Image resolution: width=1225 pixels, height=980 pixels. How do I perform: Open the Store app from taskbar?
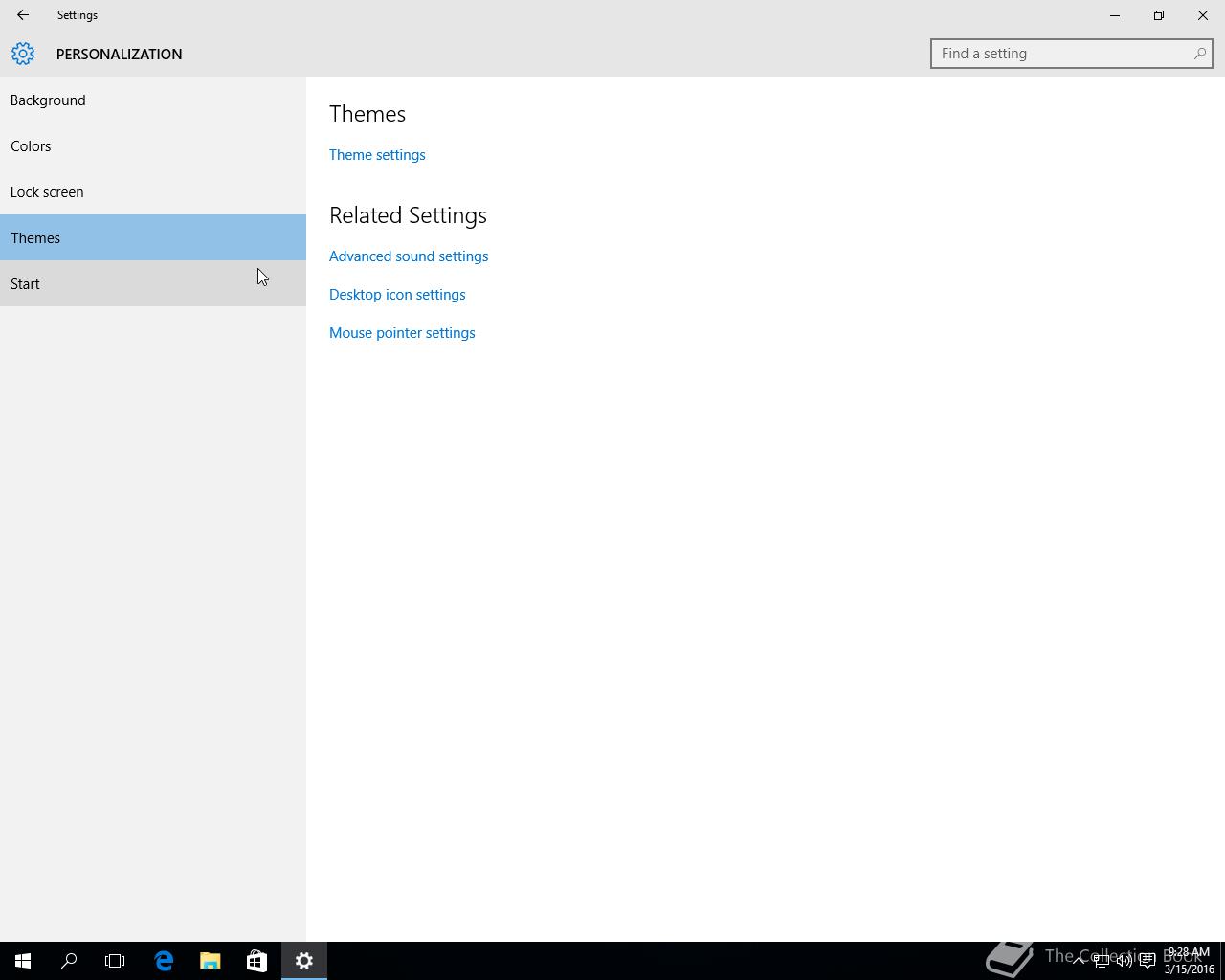(256, 961)
